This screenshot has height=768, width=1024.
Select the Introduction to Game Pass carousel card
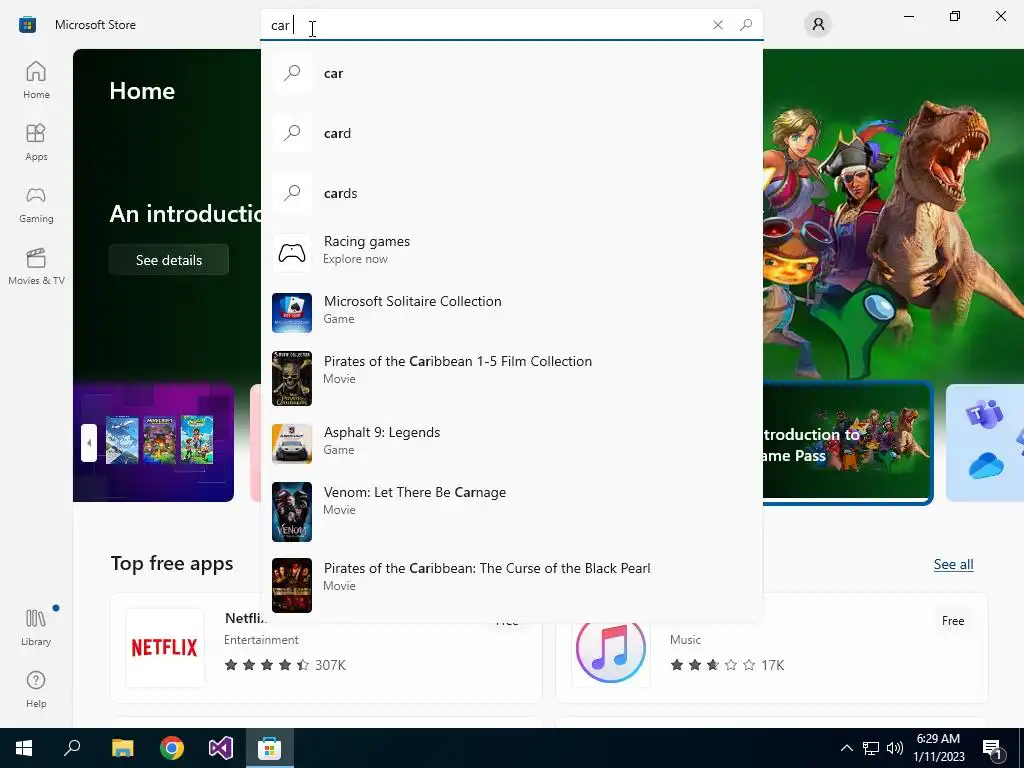848,443
